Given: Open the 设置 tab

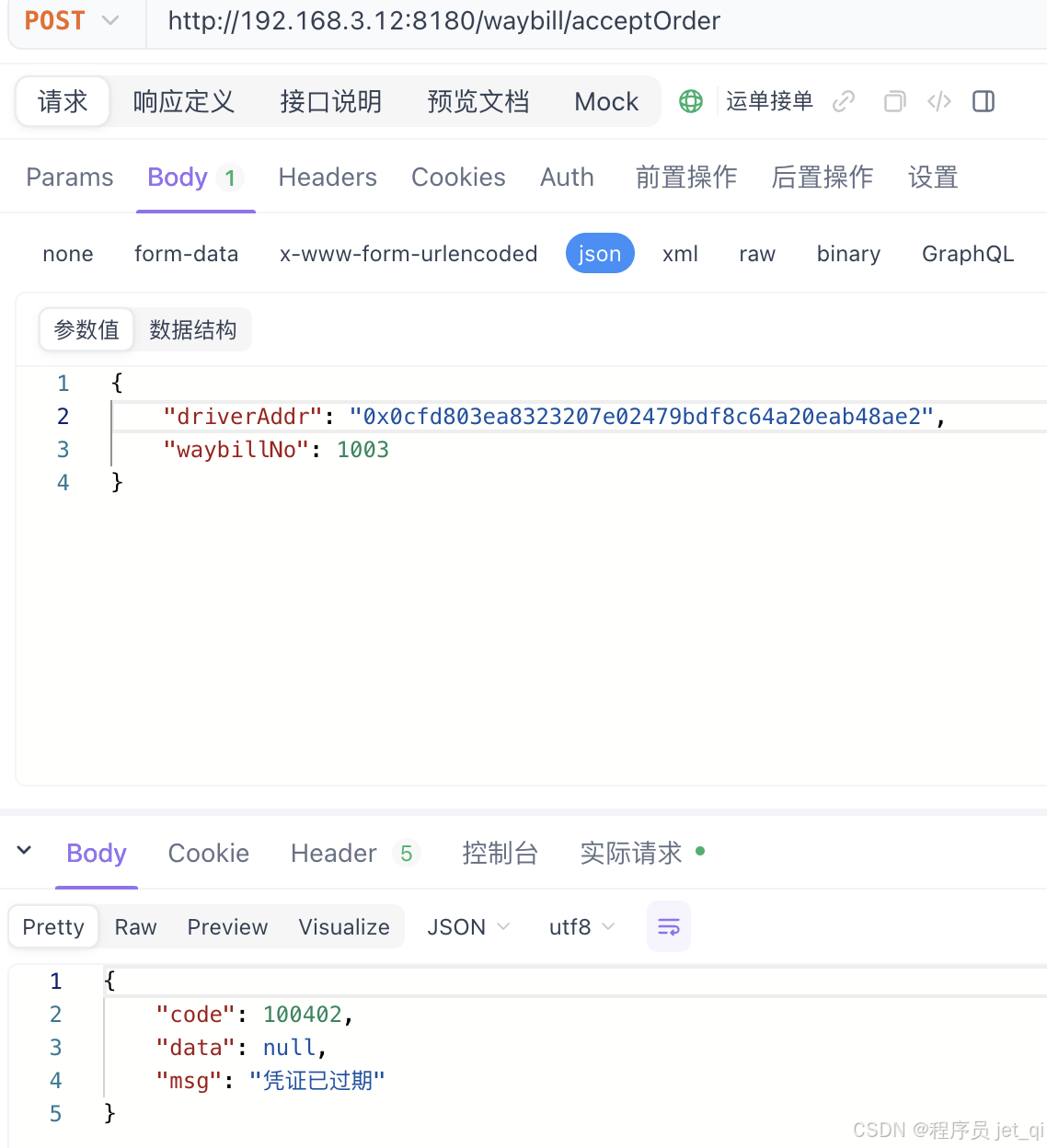Looking at the screenshot, I should coord(933,177).
